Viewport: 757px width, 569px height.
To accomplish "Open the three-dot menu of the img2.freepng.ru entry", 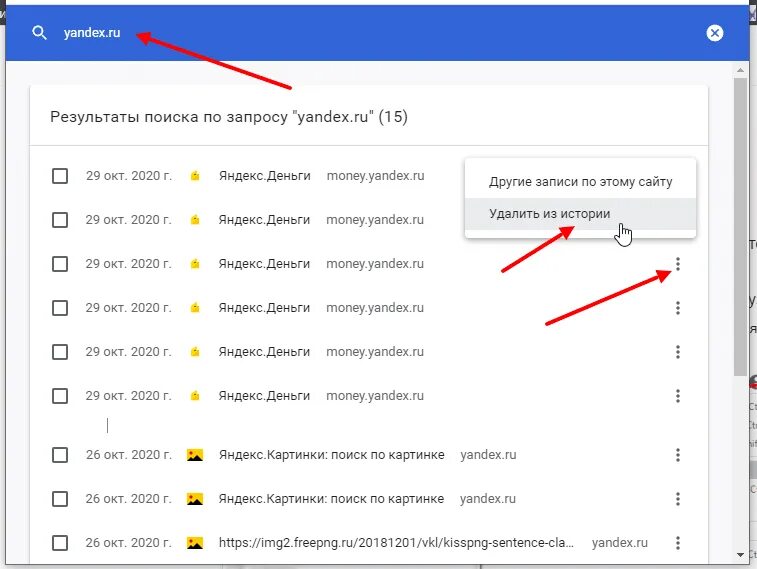I will tap(678, 543).
